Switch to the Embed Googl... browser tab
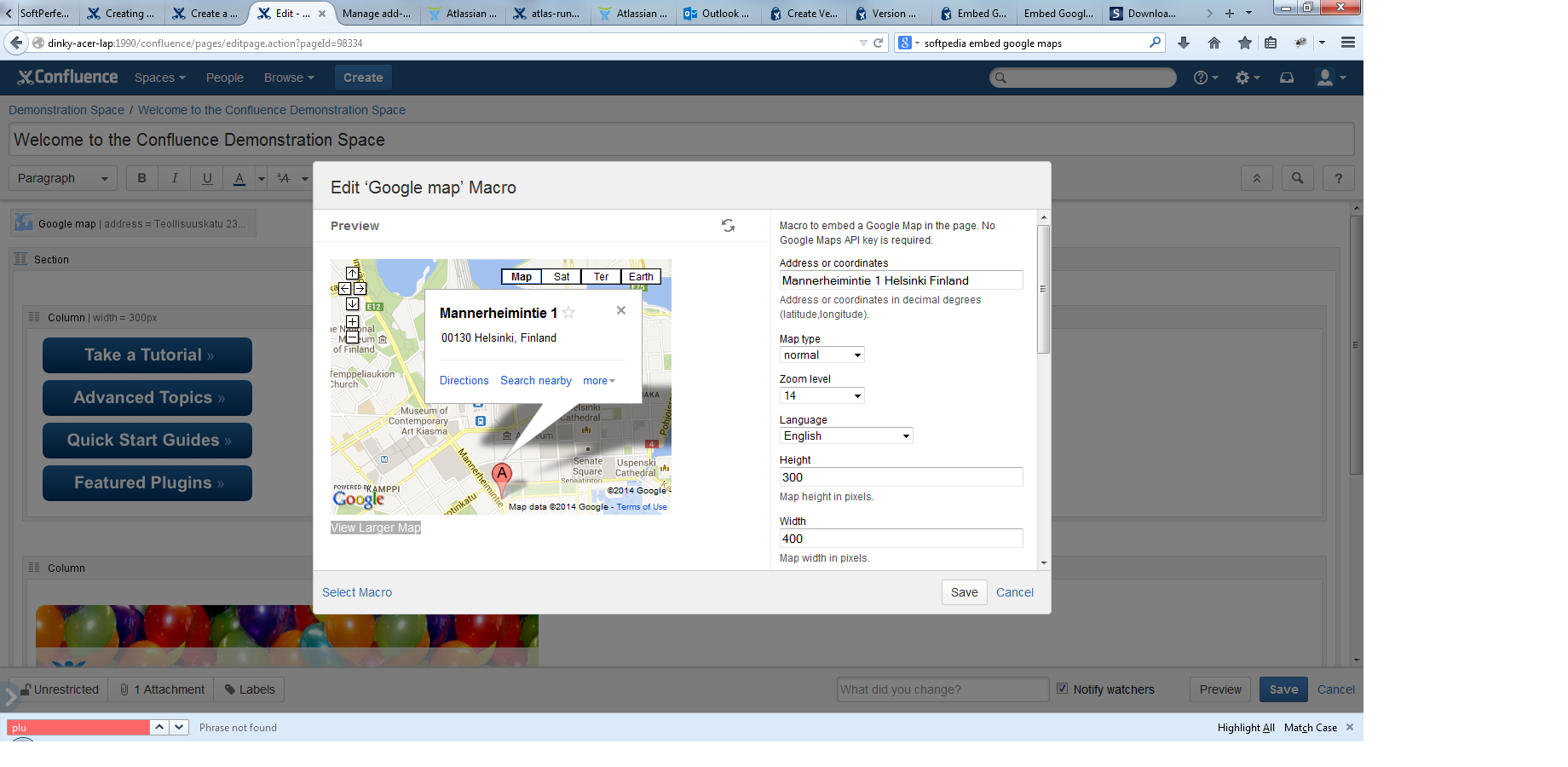The height and width of the screenshot is (767, 1568). pos(1058,14)
